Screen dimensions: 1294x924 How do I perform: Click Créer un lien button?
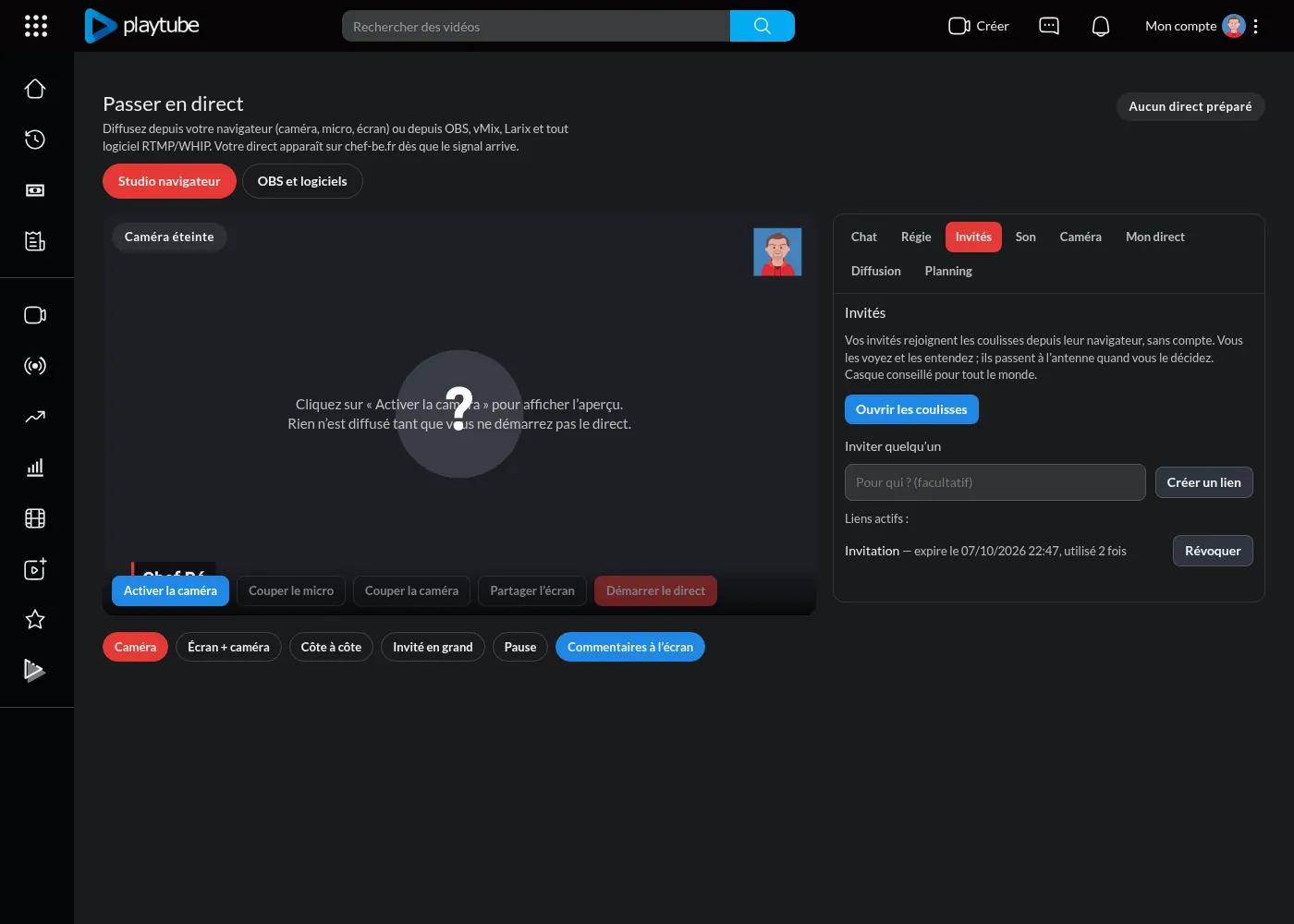click(x=1204, y=482)
